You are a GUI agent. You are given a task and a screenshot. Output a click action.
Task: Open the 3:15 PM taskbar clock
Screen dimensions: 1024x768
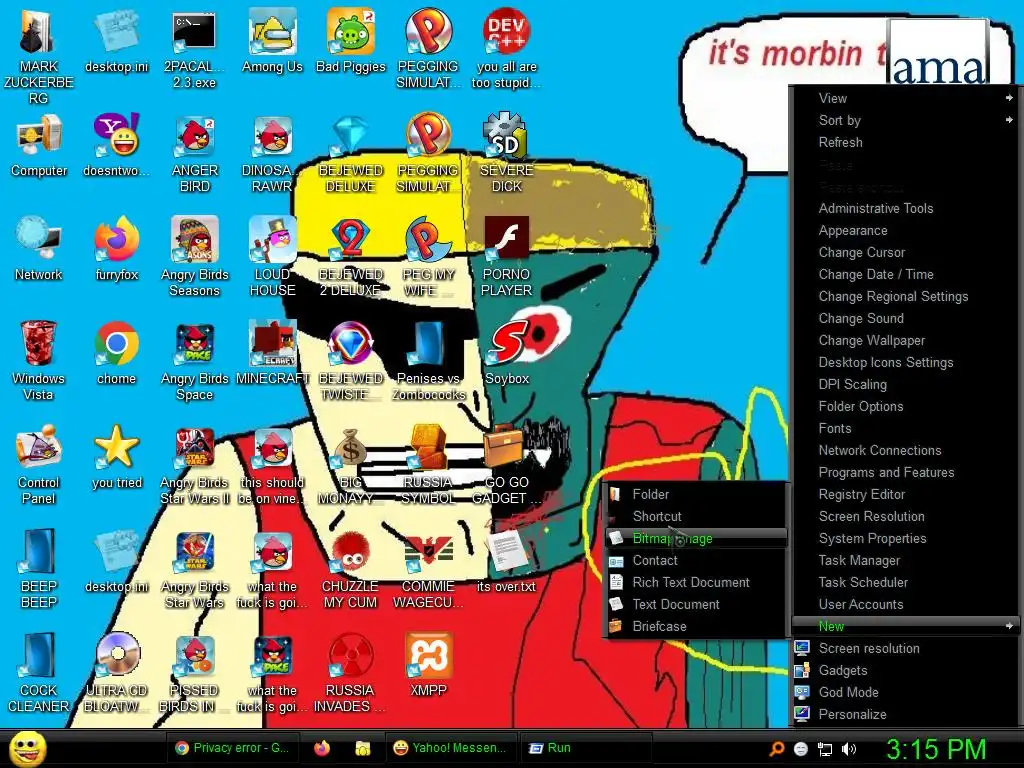[x=936, y=749]
